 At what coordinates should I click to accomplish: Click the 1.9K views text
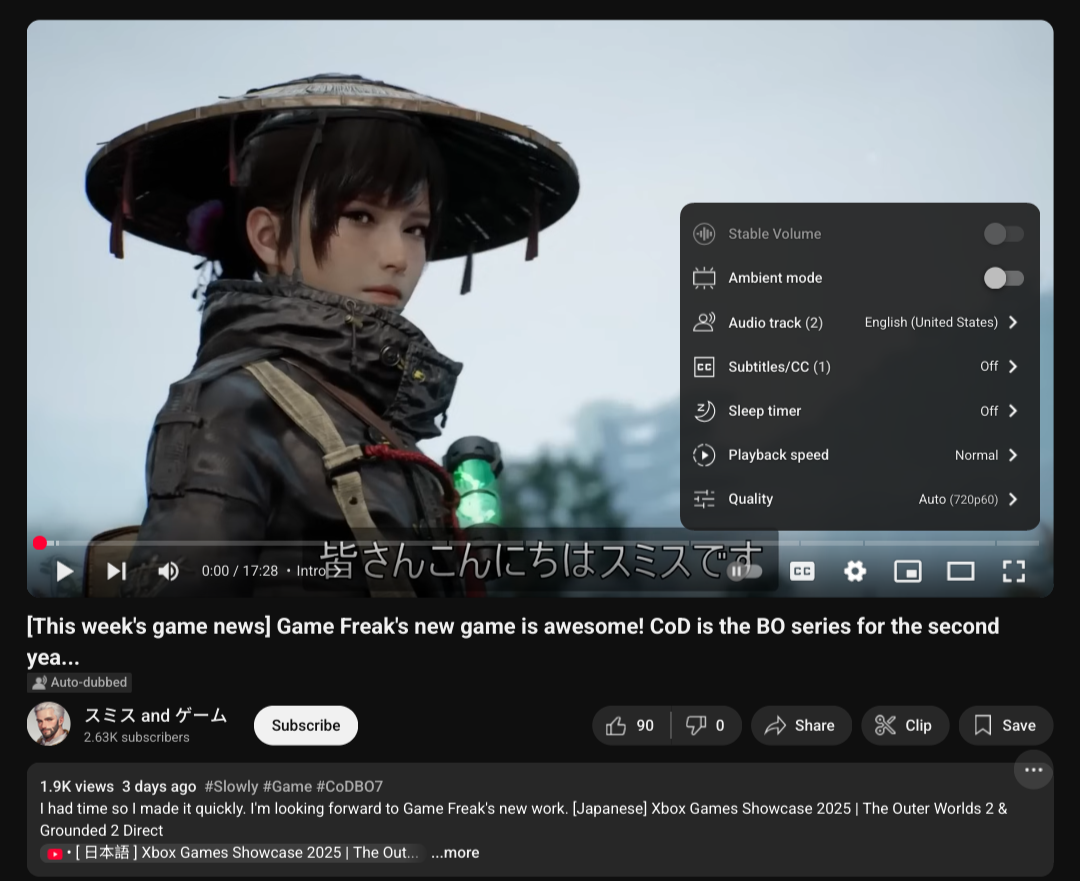[x=76, y=787]
